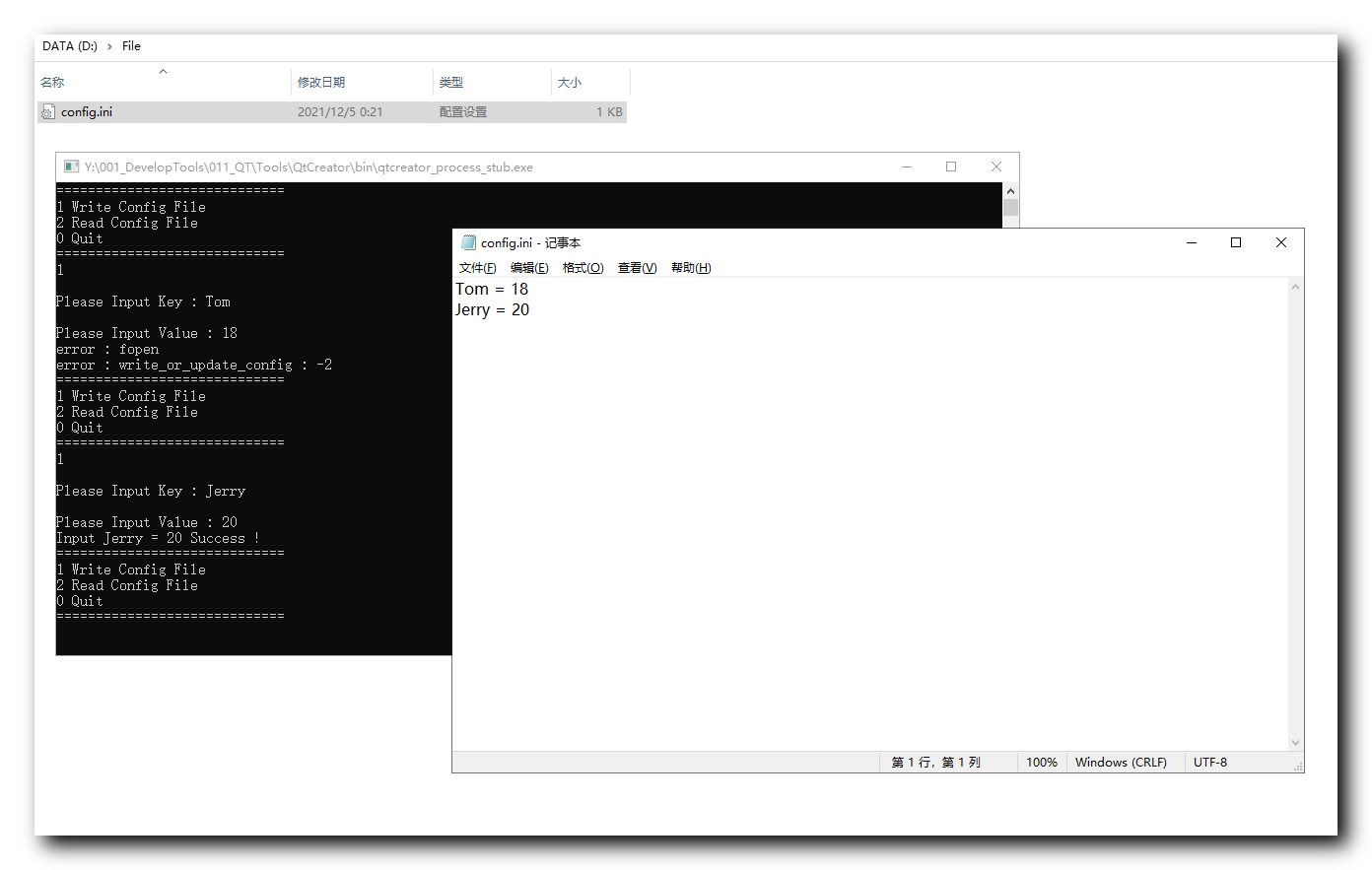The height and width of the screenshot is (870, 1372).
Task: Open the 帮助(H) menu in Notepad
Action: (691, 268)
